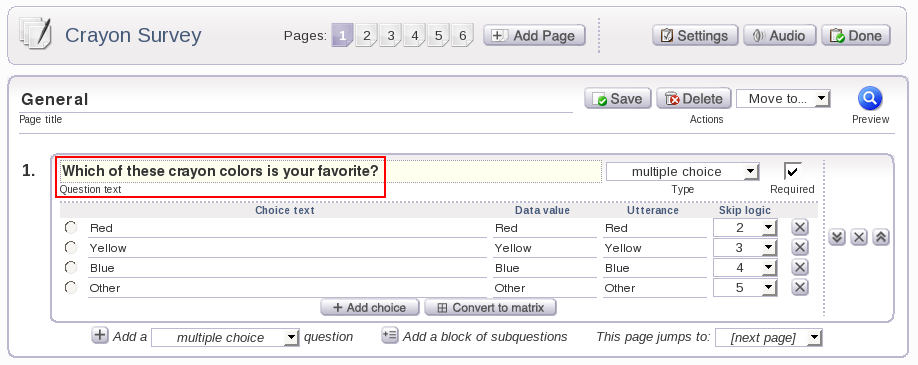The height and width of the screenshot is (365, 918).
Task: Open the multiple choice Type dropdown
Action: pos(683,172)
